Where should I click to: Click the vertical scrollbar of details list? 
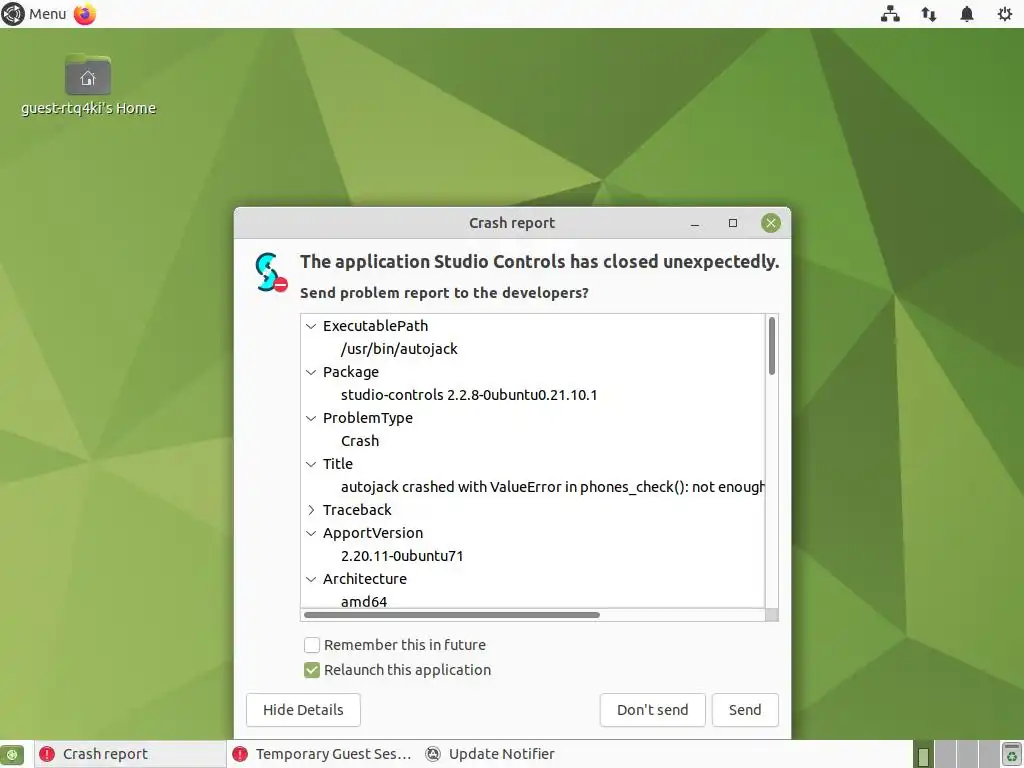pos(772,346)
